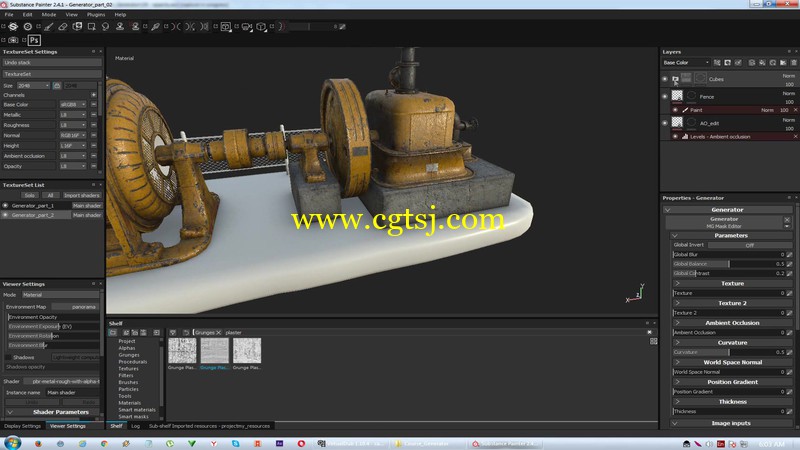Select the Generator_part_2 texture set radio
The image size is (800, 450).
(x=6, y=215)
